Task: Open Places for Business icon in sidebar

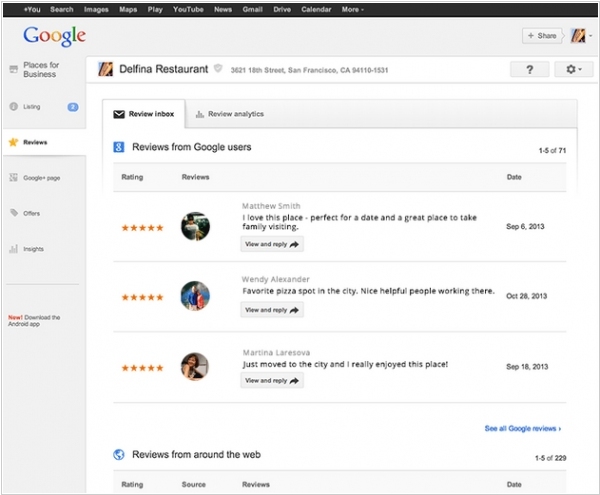Action: (13, 69)
